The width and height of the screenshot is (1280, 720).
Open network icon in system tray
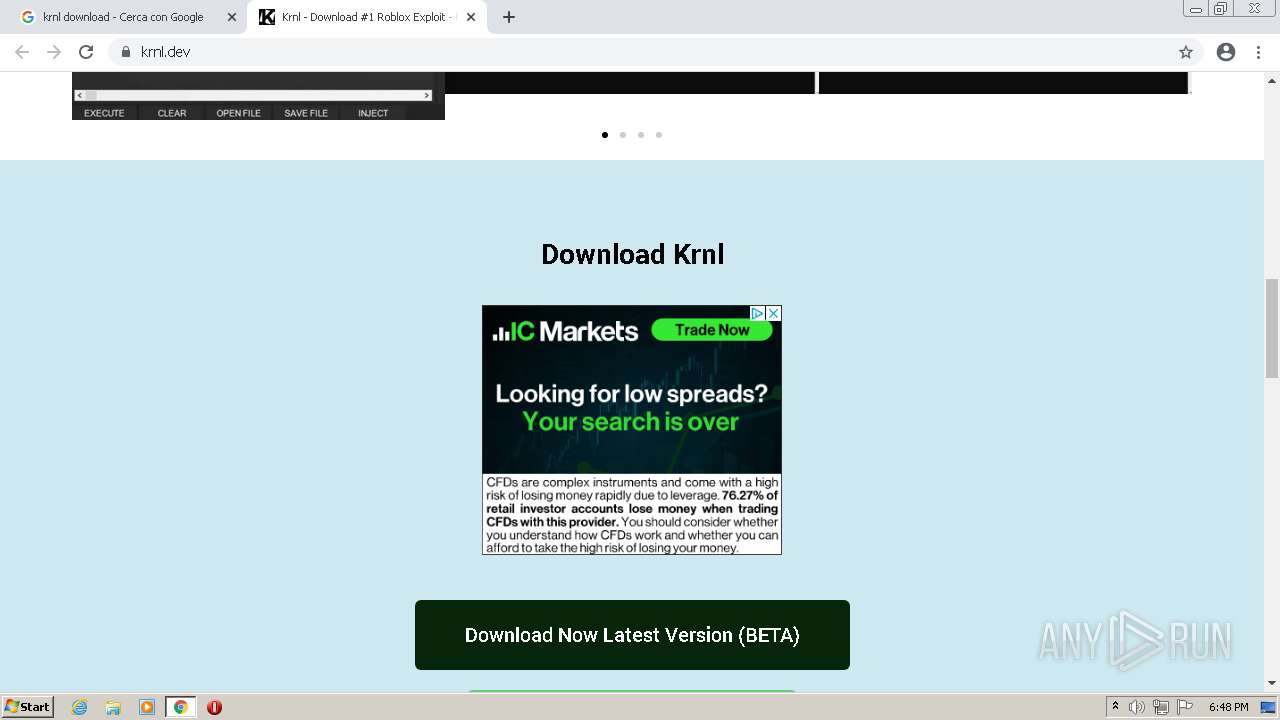click(x=1161, y=707)
